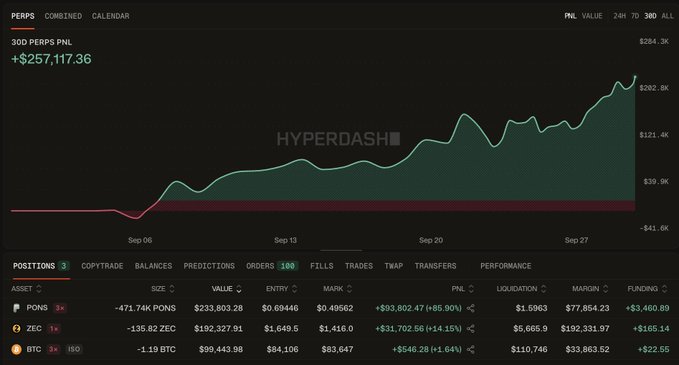
Task: Open the TRANSFERS tab
Action: pyautogui.click(x=435, y=266)
